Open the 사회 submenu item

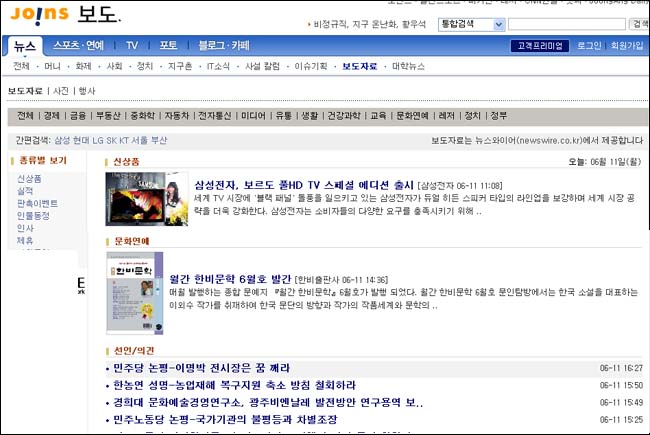(114, 66)
